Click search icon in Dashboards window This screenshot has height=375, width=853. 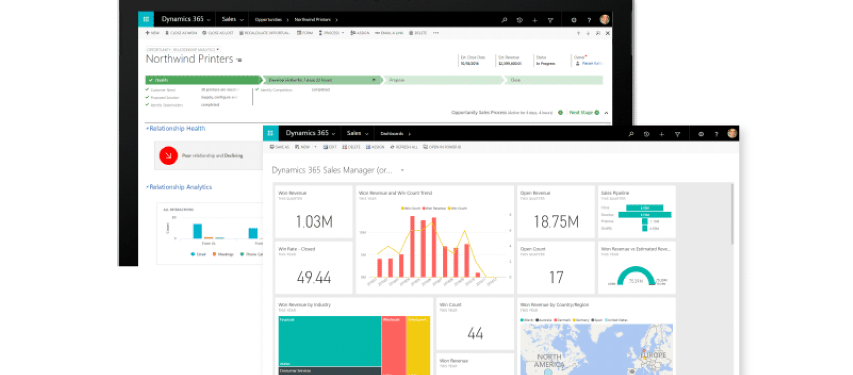pyautogui.click(x=631, y=134)
